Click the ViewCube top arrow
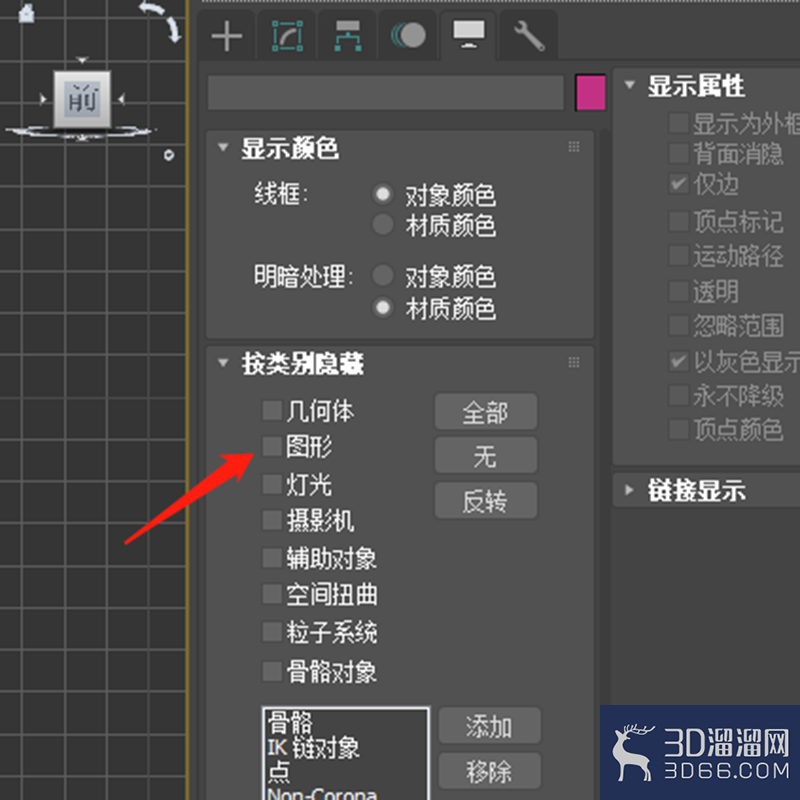Screen dimensions: 800x800 [82, 60]
